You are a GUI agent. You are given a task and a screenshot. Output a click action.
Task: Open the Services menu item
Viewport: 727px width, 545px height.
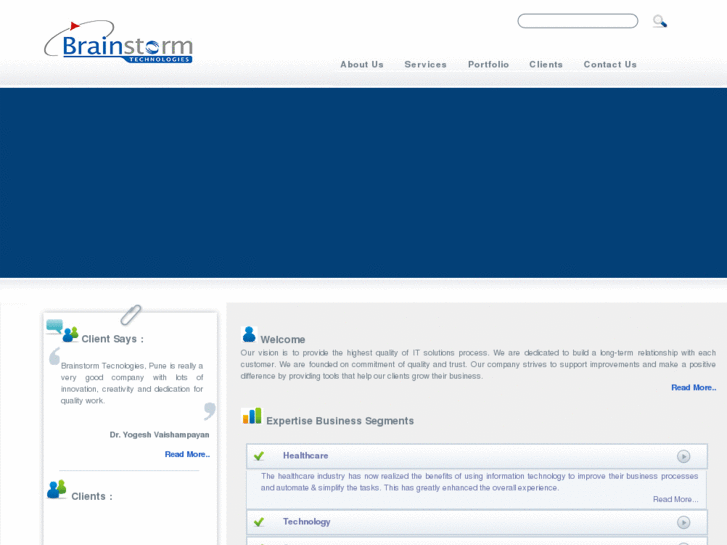point(425,64)
